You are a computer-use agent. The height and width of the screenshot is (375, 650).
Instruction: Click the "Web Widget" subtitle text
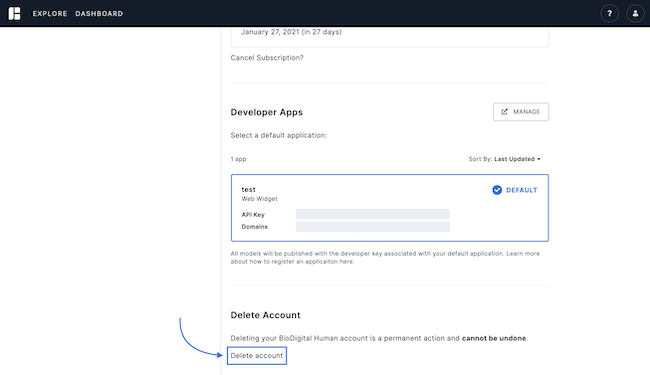click(260, 199)
